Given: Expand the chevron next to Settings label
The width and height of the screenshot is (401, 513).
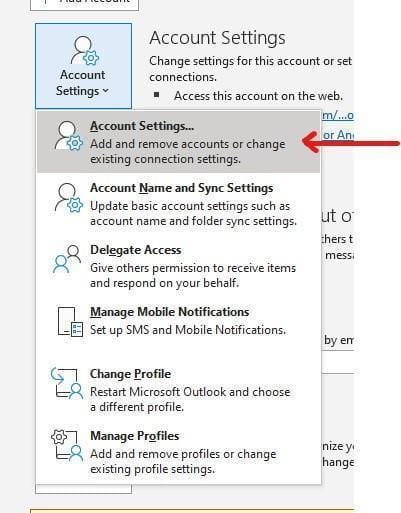Looking at the screenshot, I should 106,91.
